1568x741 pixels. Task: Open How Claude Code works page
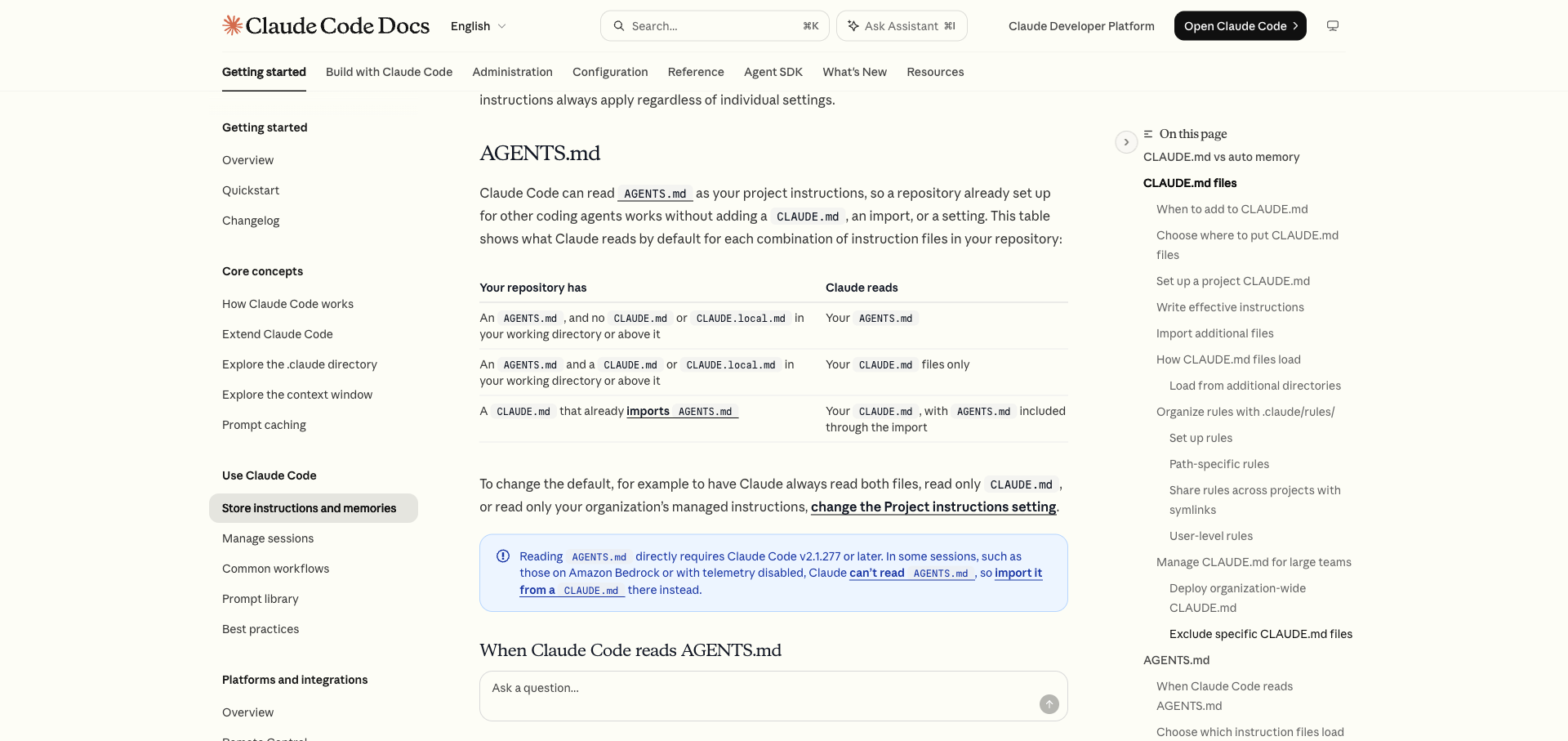[x=287, y=304]
